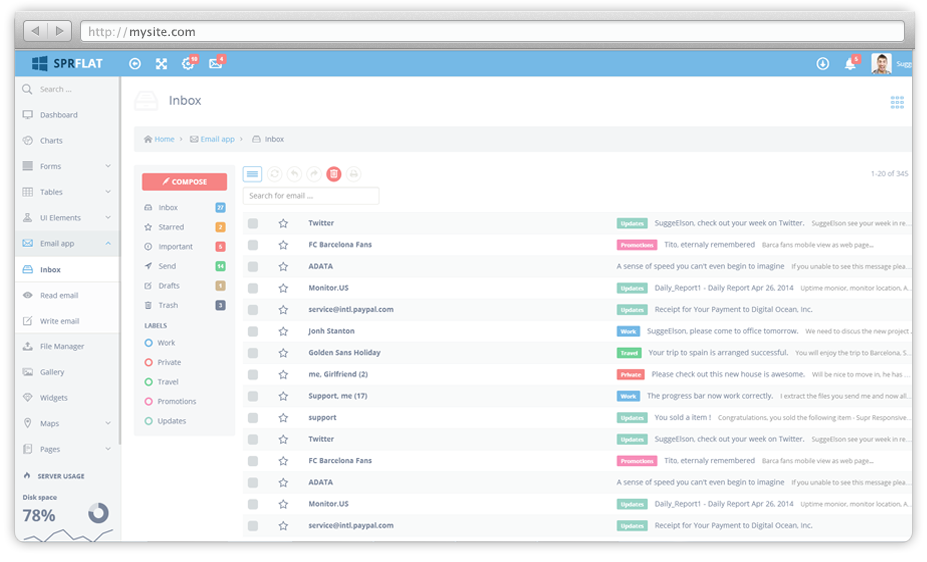This screenshot has height=562, width=927.
Task: Select the checkbox for Jonh Stanton email
Action: point(253,332)
